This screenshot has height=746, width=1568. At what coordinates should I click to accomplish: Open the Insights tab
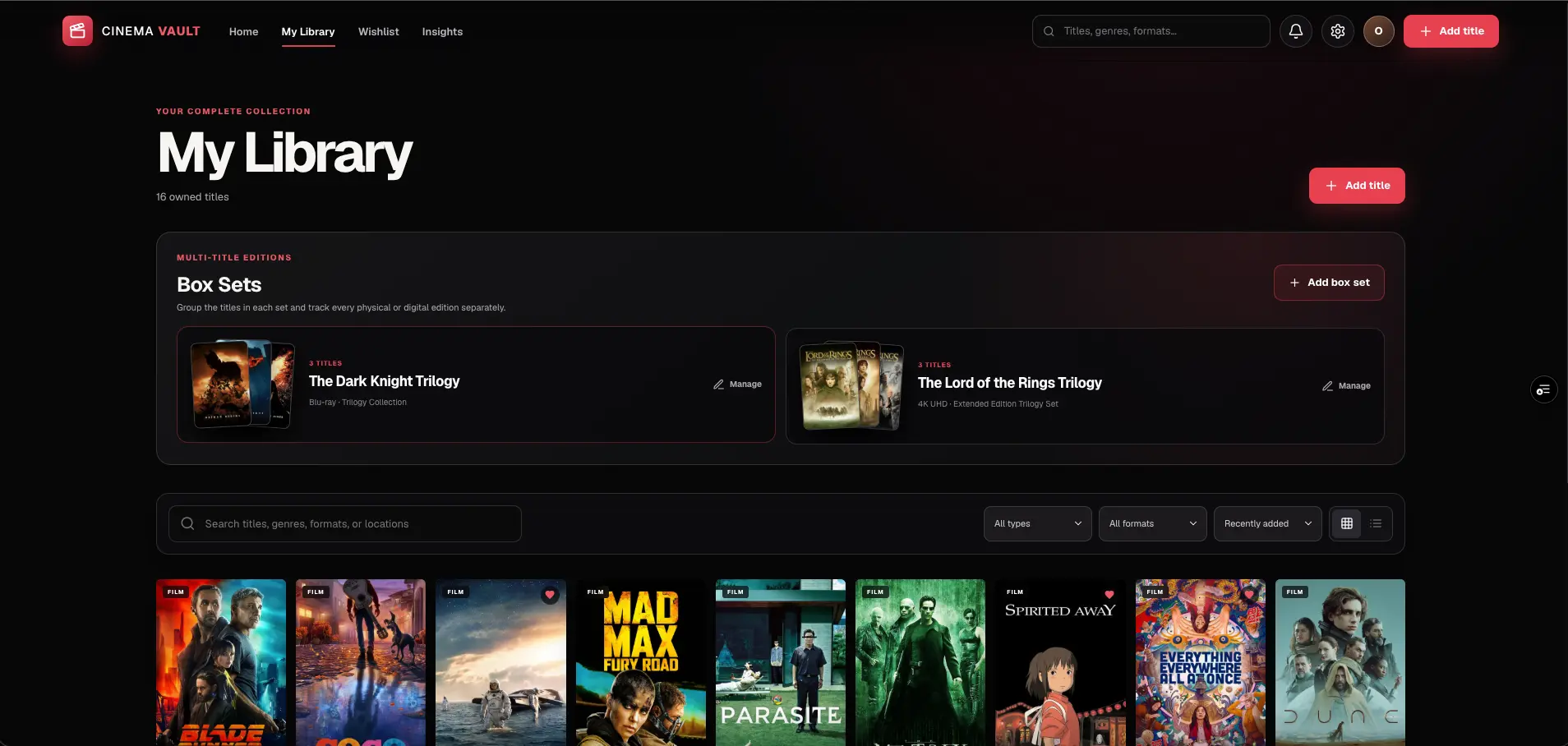click(442, 31)
